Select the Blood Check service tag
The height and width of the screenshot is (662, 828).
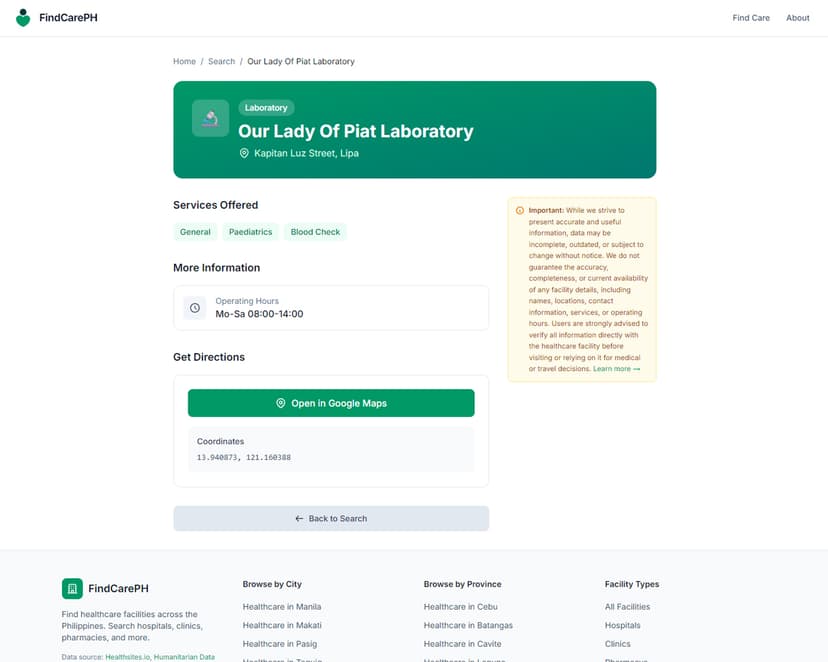coord(315,232)
